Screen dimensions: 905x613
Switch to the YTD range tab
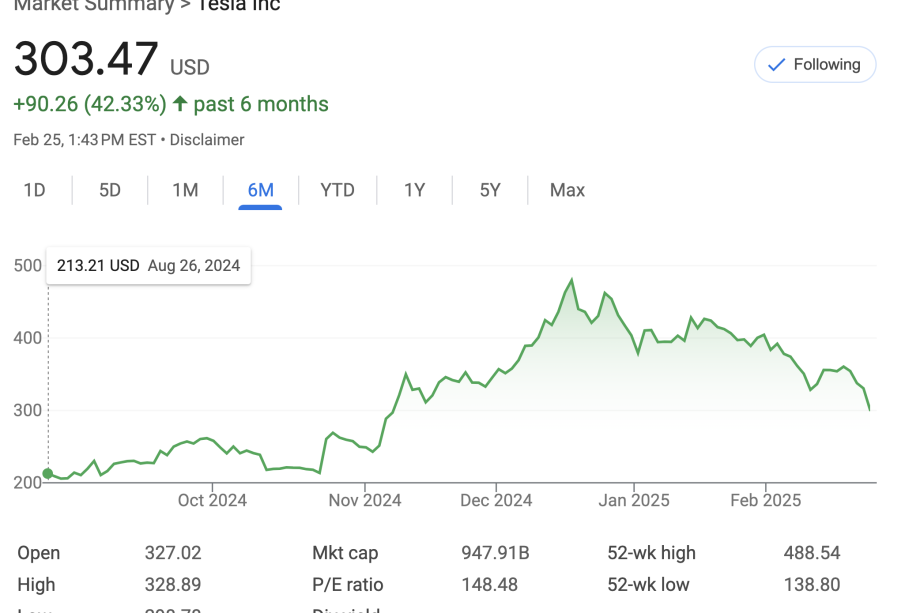pos(337,190)
